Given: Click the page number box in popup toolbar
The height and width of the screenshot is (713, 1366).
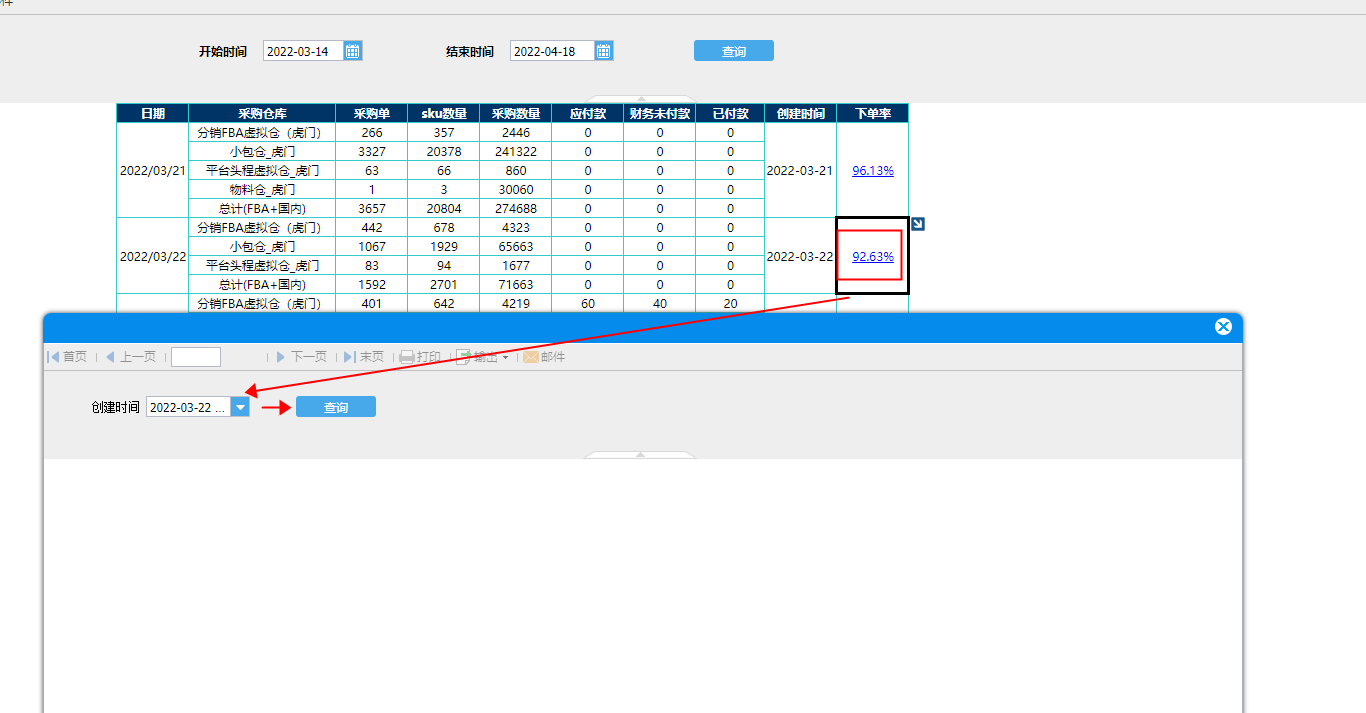Looking at the screenshot, I should (x=196, y=357).
